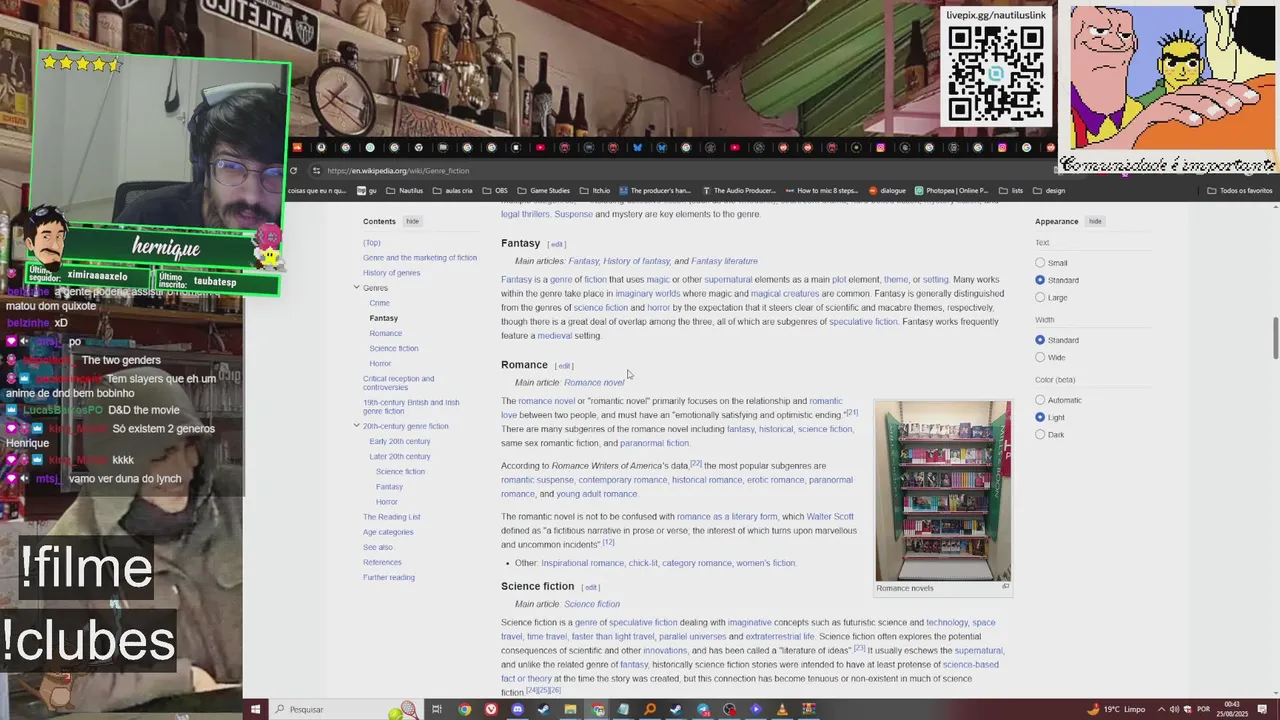Jump to 'The Reading List' section
The image size is (1280, 720).
(391, 517)
